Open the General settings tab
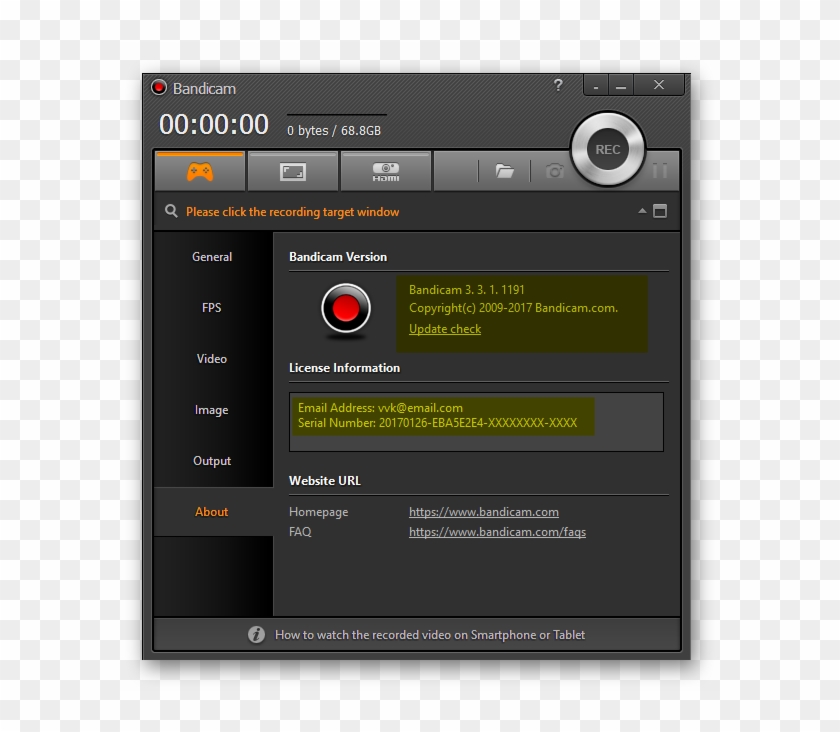The image size is (840, 732). 211,257
